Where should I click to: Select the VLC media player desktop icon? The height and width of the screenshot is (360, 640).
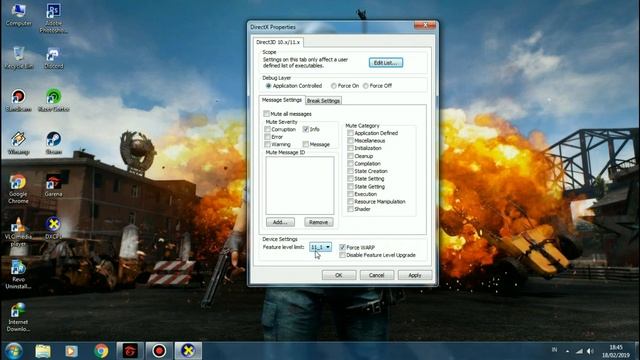[18, 232]
